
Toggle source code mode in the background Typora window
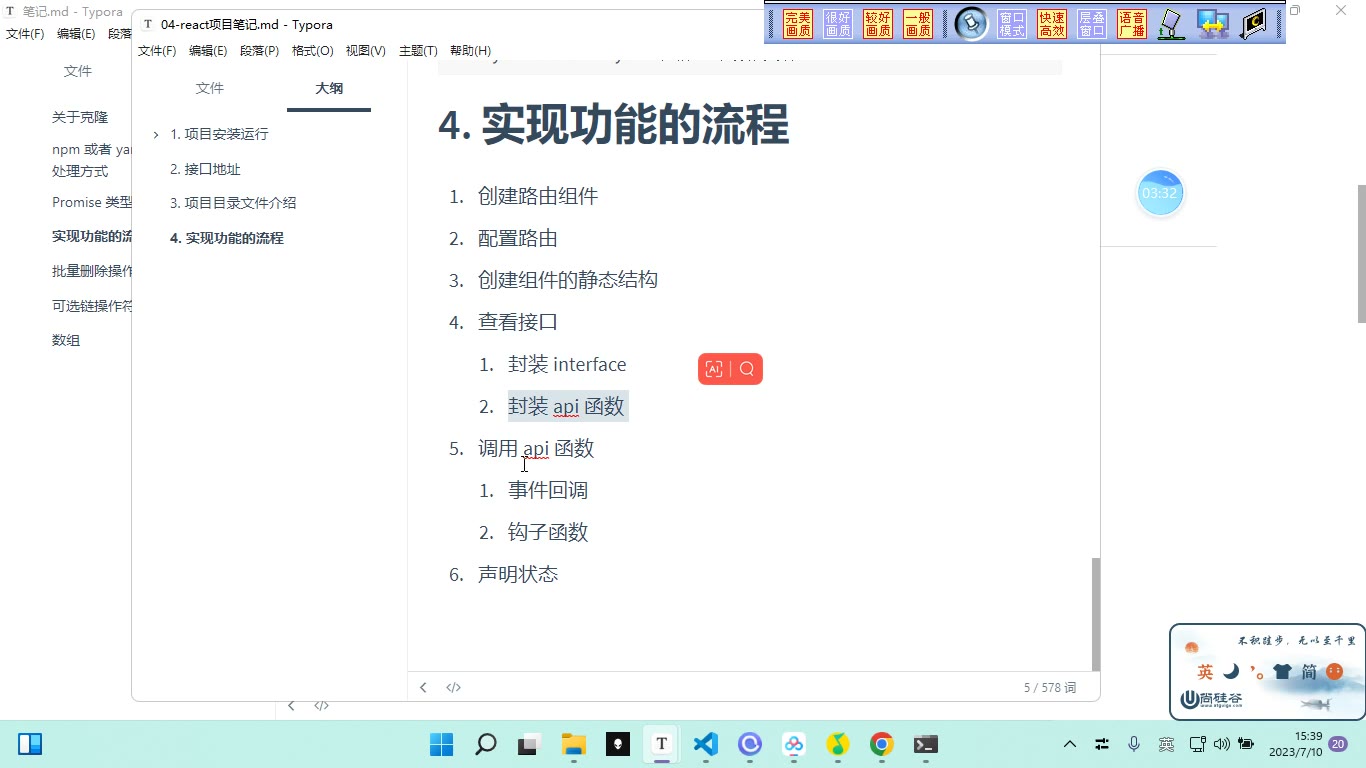(321, 705)
